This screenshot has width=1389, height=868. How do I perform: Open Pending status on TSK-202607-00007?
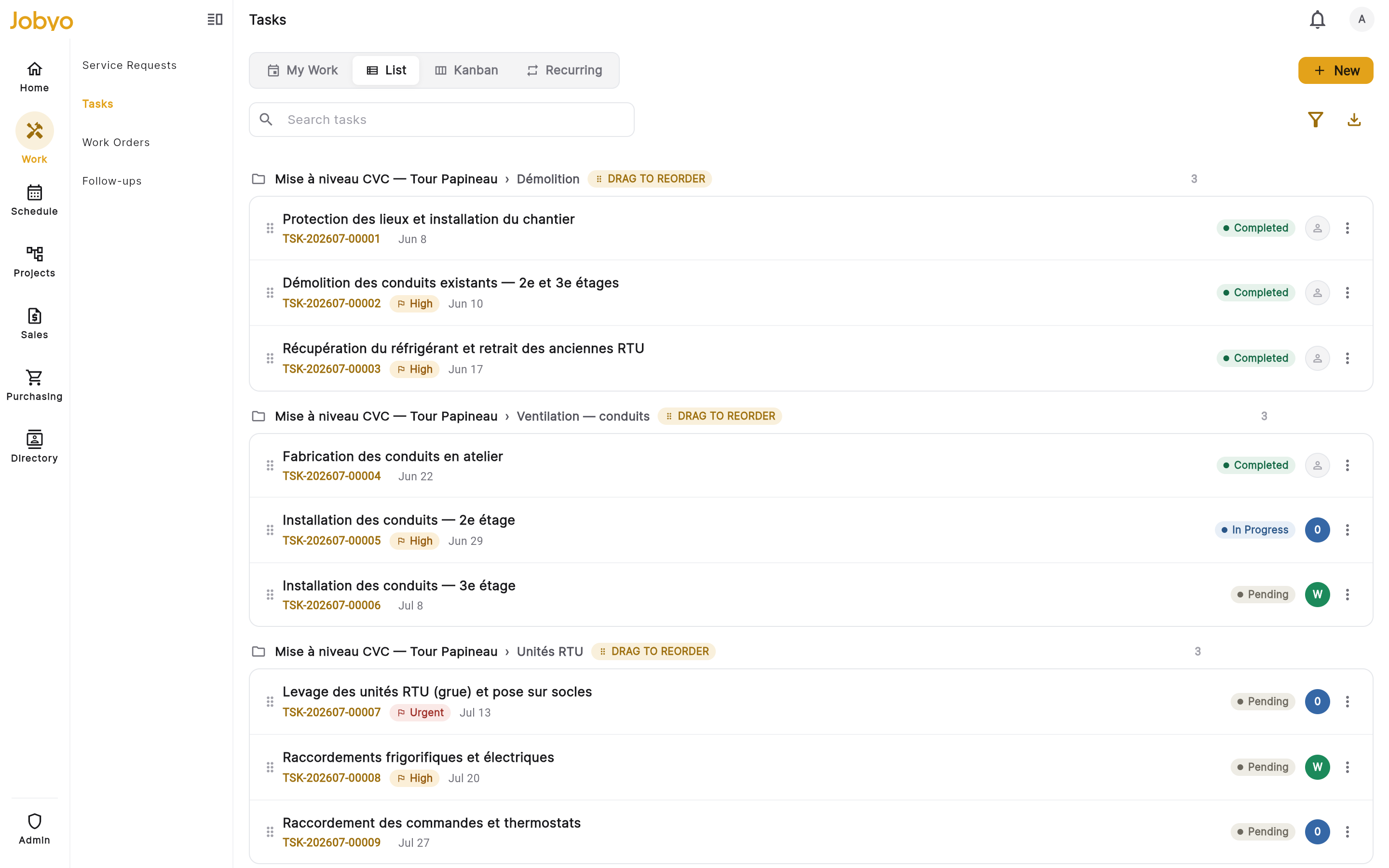pyautogui.click(x=1262, y=702)
